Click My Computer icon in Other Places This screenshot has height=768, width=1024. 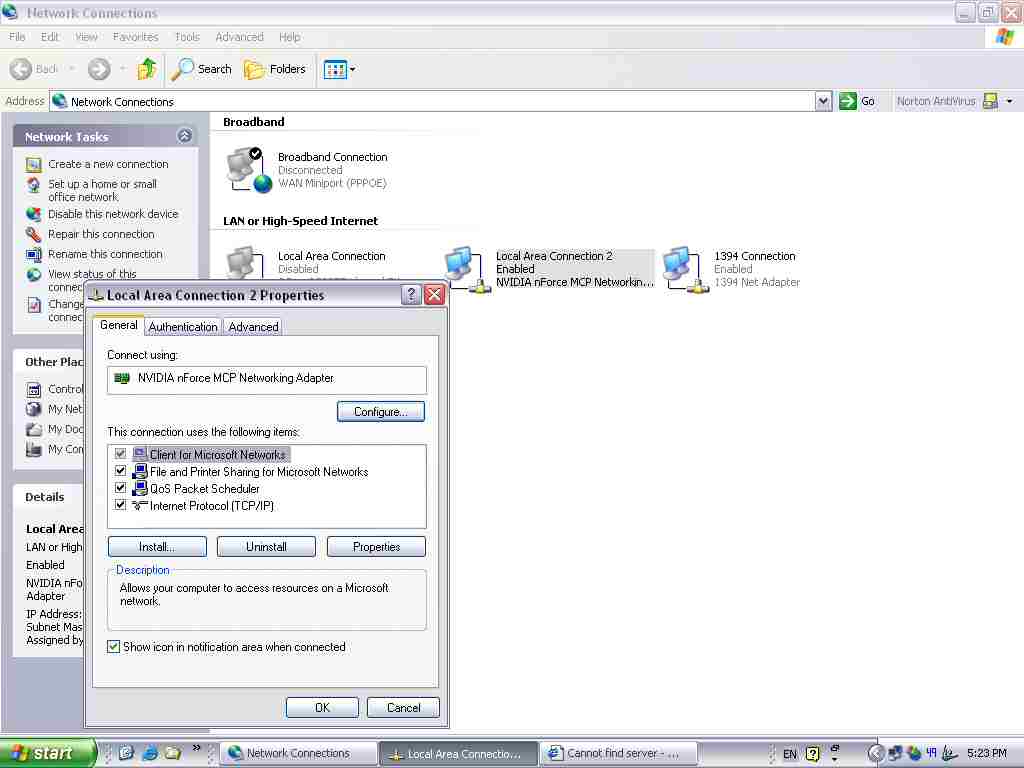coord(34,449)
